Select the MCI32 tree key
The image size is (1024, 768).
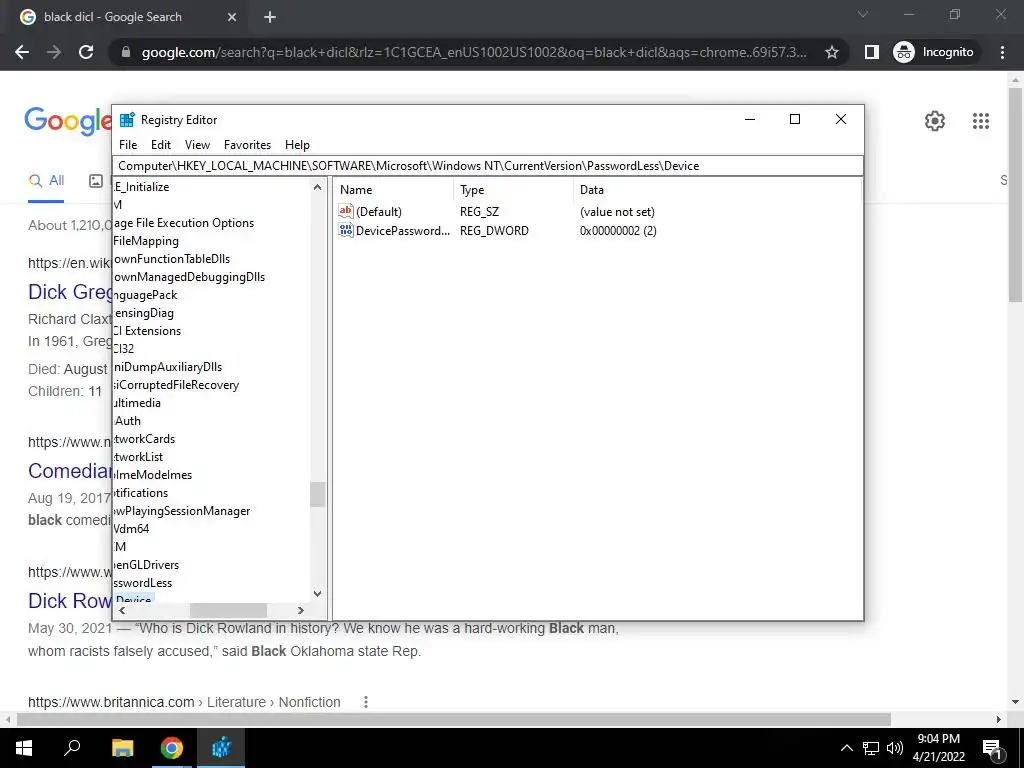[124, 349]
